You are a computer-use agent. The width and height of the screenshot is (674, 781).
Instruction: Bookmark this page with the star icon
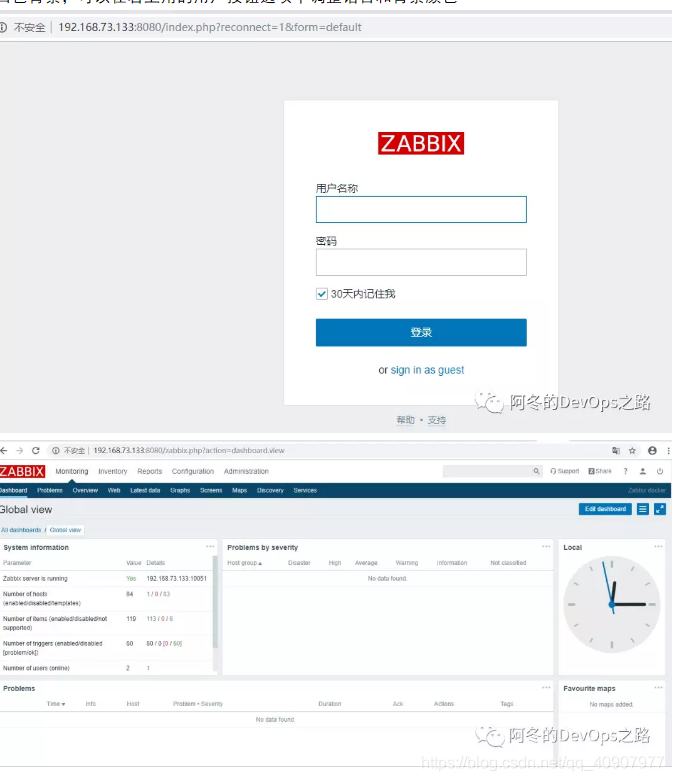point(632,451)
